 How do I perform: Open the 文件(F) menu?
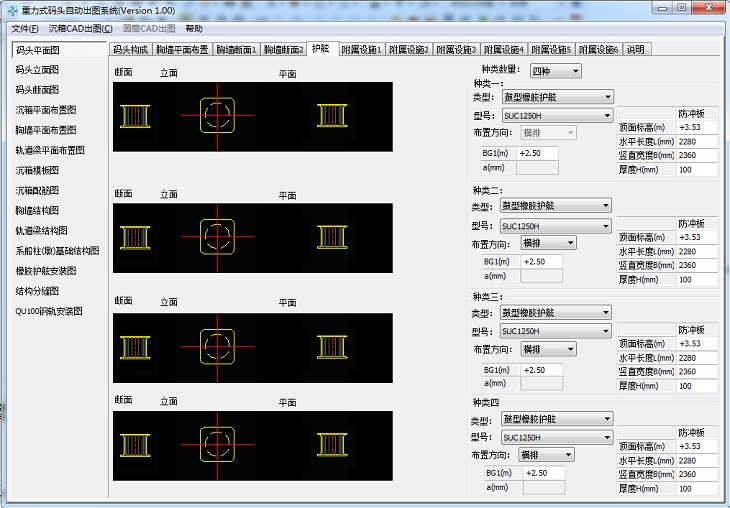click(25, 29)
